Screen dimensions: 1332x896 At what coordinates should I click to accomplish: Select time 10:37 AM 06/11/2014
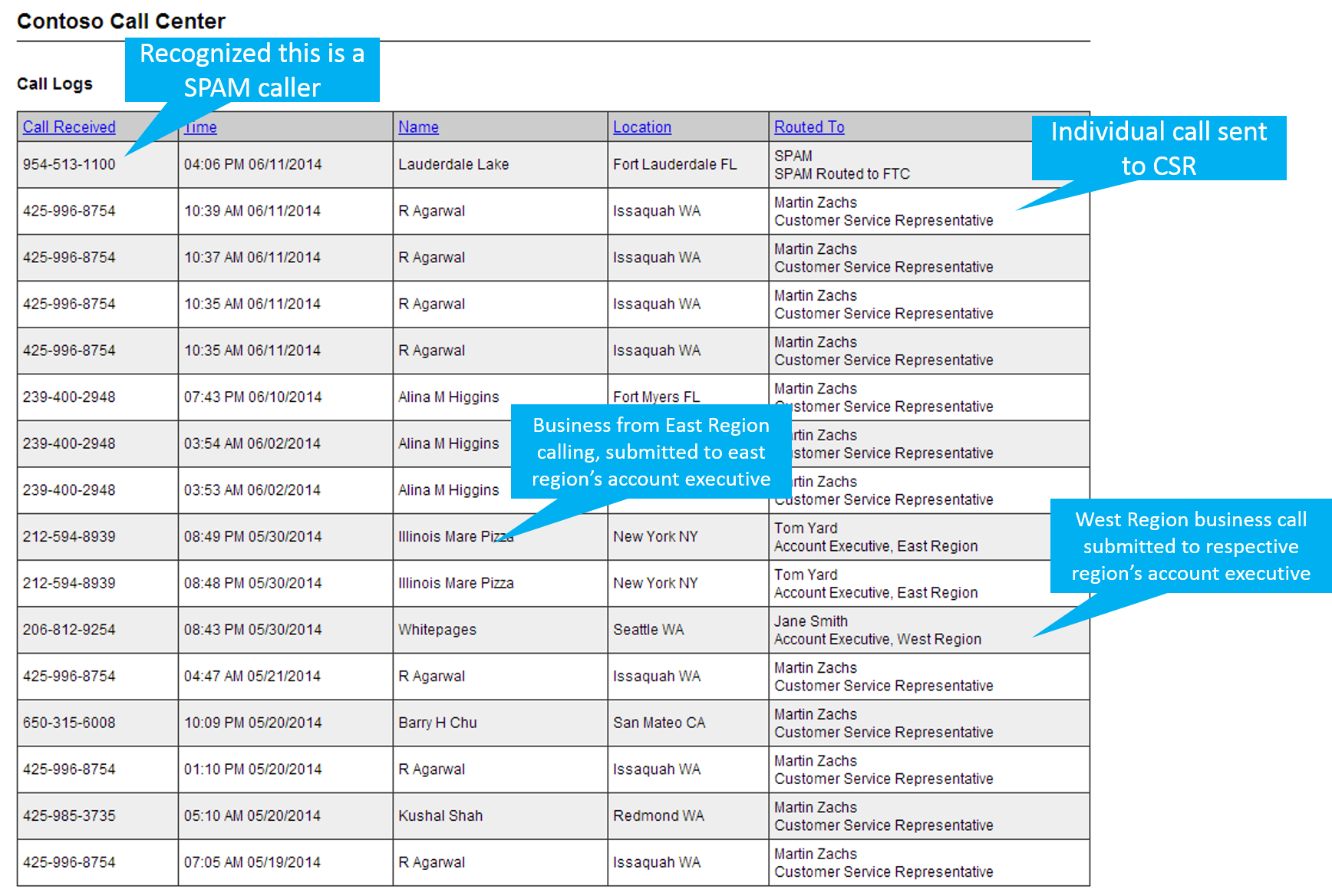(252, 258)
